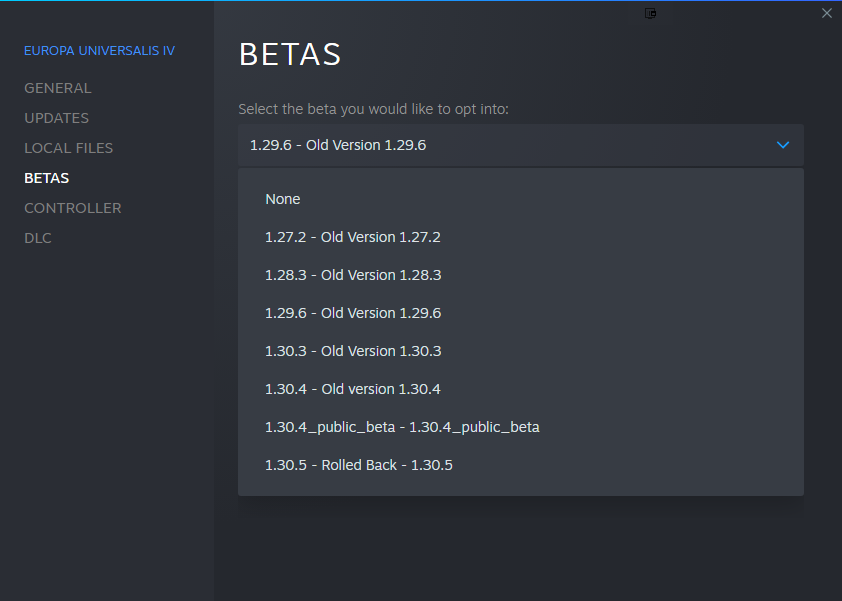
Task: Click the blue dropdown chevron arrow
Action: 783,145
